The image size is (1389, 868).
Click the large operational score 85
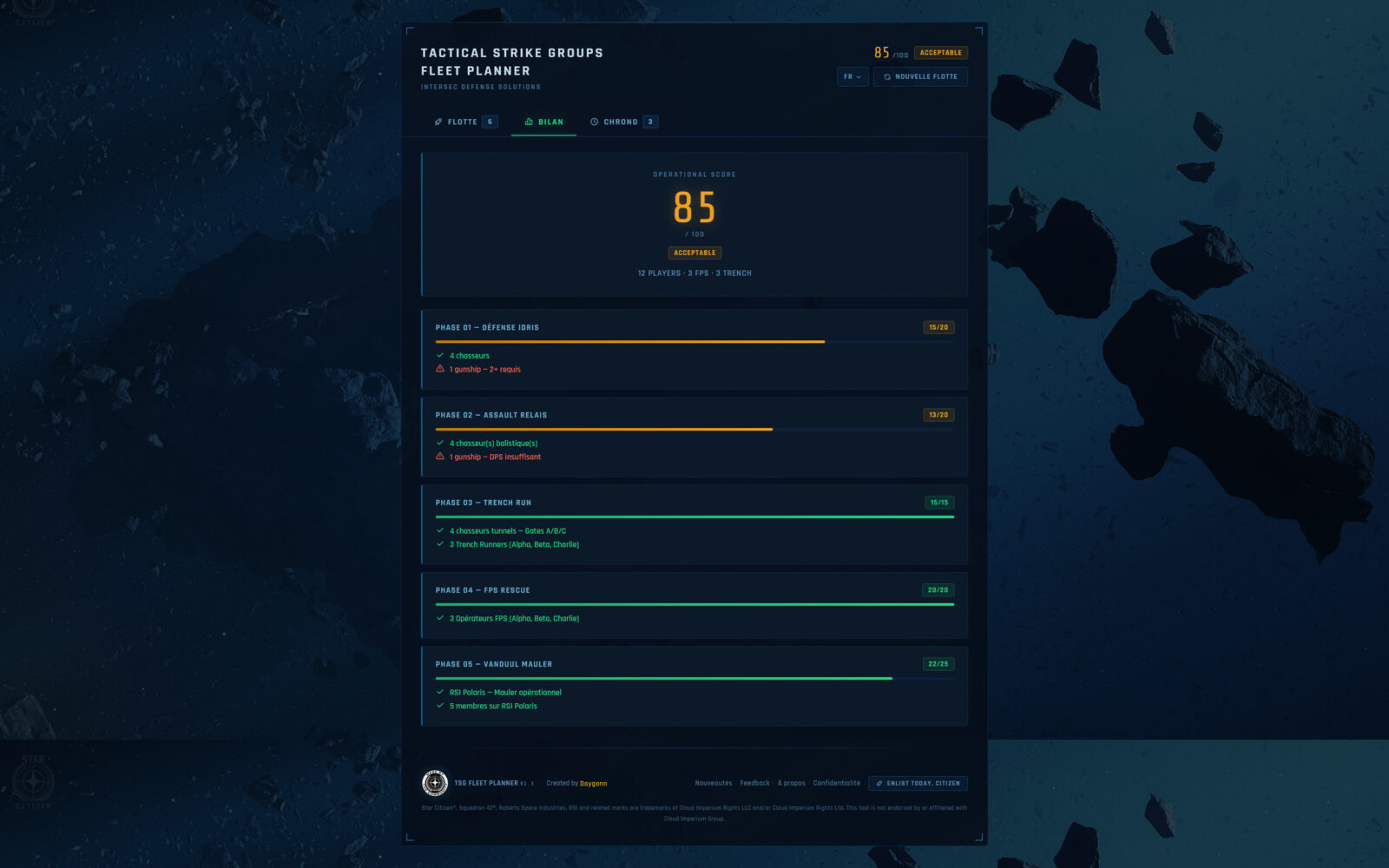coord(694,207)
